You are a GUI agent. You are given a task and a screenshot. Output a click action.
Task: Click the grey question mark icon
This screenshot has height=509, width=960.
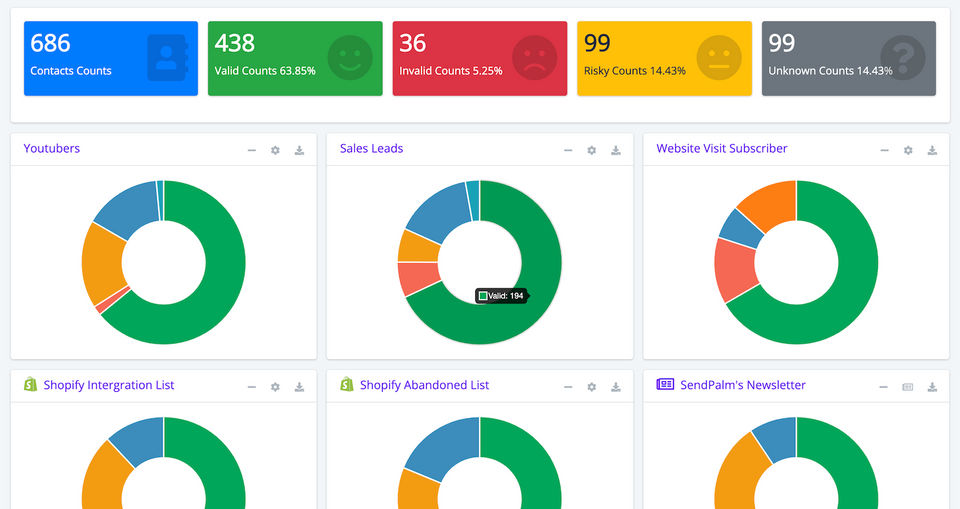point(903,58)
